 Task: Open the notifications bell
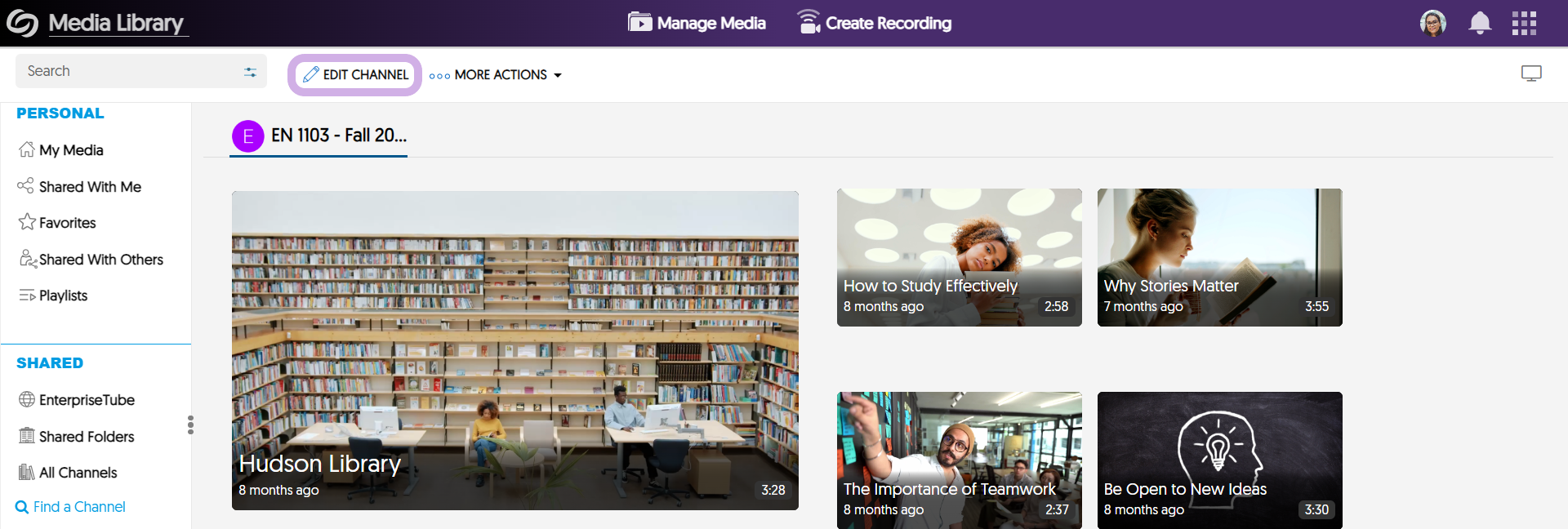click(x=1480, y=23)
